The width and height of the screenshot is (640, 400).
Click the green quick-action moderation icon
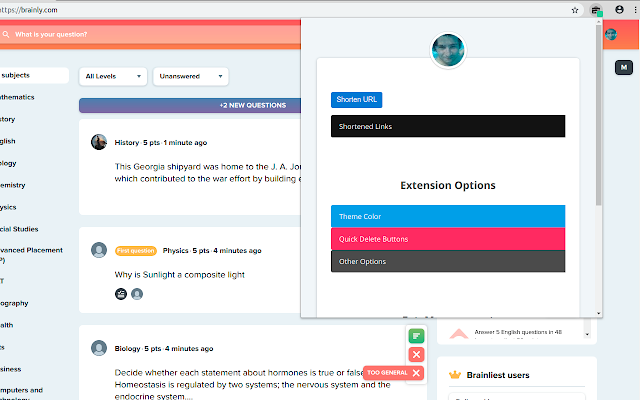click(x=416, y=336)
